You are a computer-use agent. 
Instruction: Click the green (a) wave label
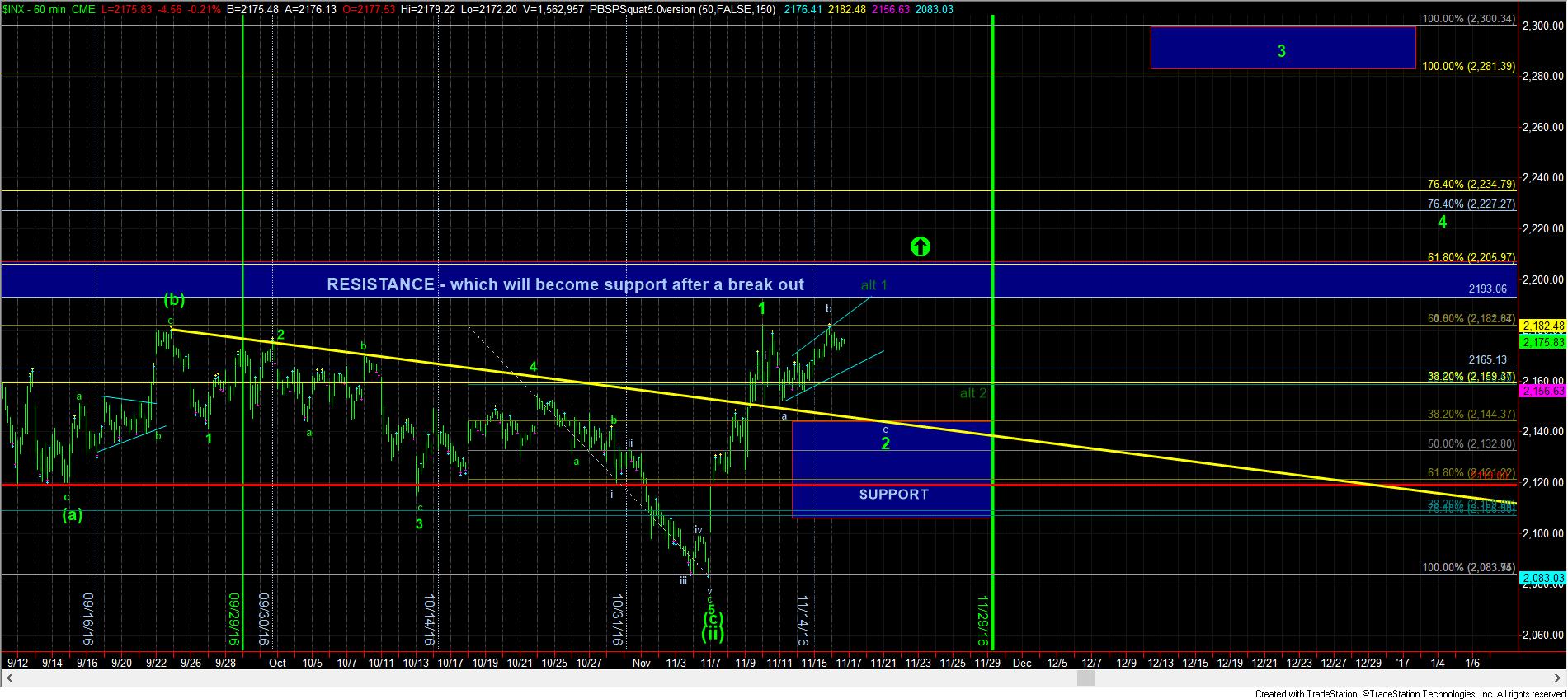pos(73,514)
